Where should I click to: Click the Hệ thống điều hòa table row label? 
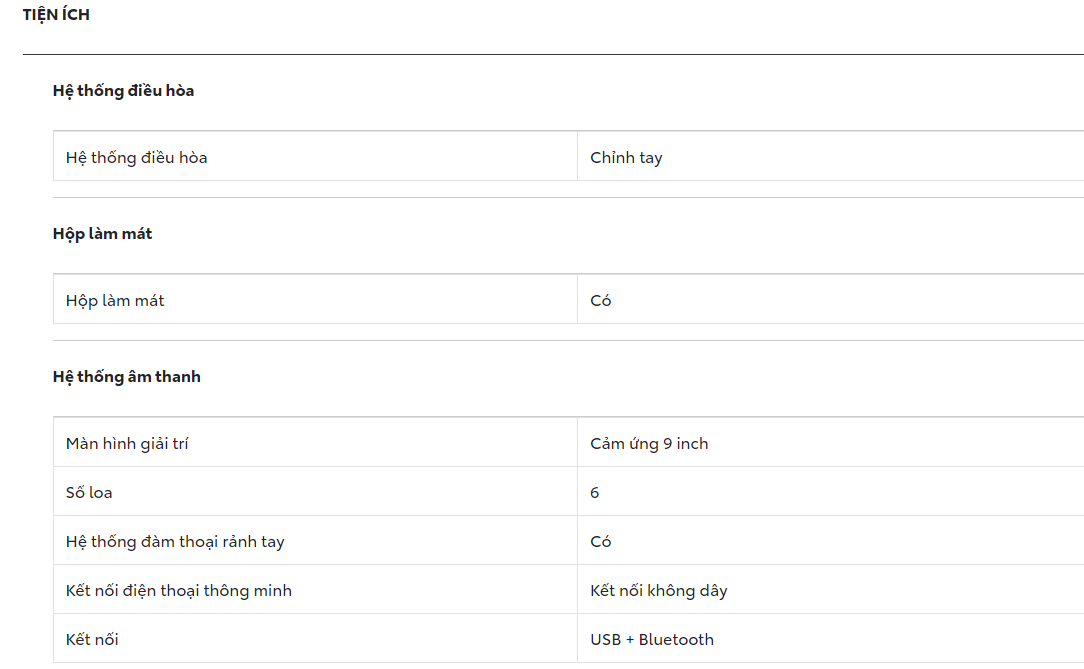pos(137,158)
